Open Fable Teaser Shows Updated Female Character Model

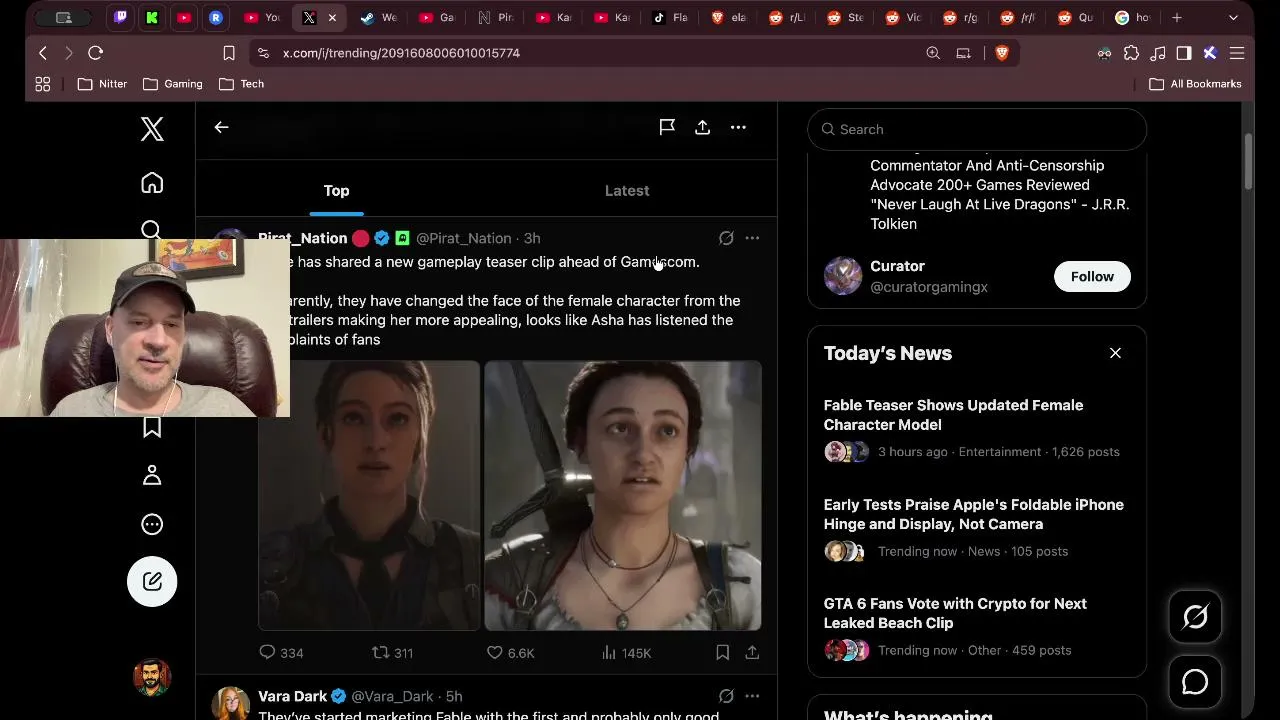pos(953,415)
